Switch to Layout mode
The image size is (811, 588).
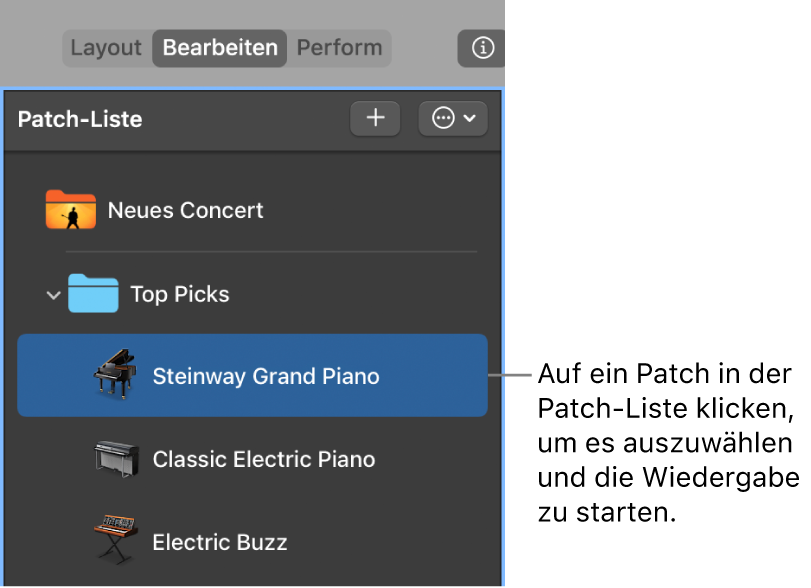coord(105,47)
